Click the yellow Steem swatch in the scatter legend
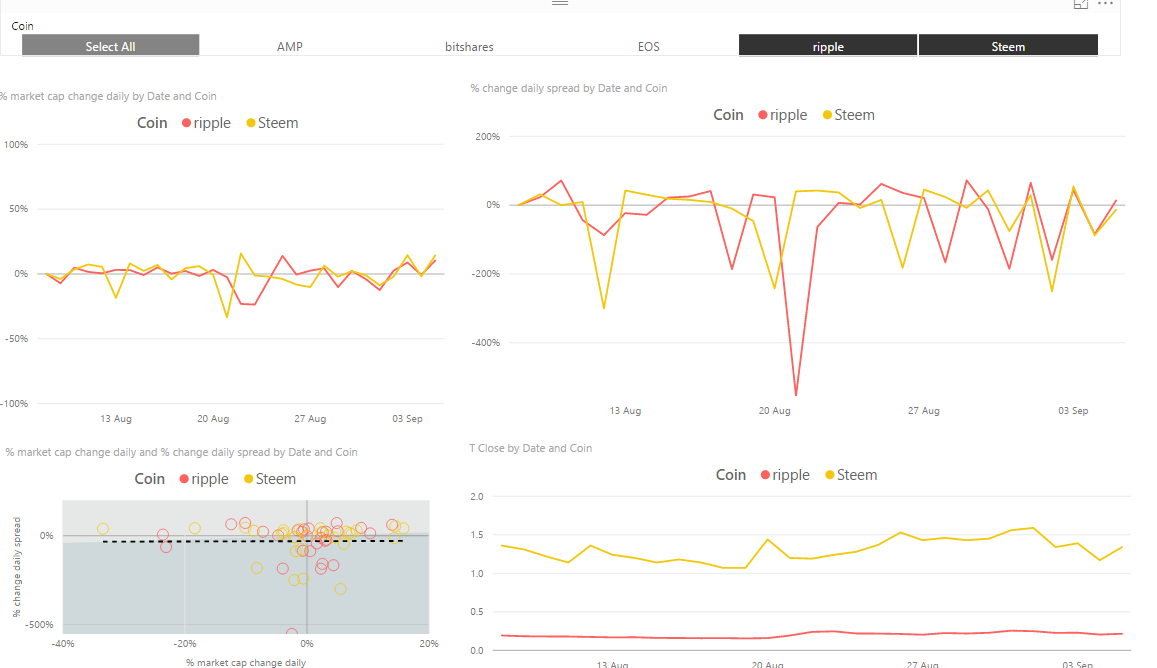The width and height of the screenshot is (1157, 668). 249,479
